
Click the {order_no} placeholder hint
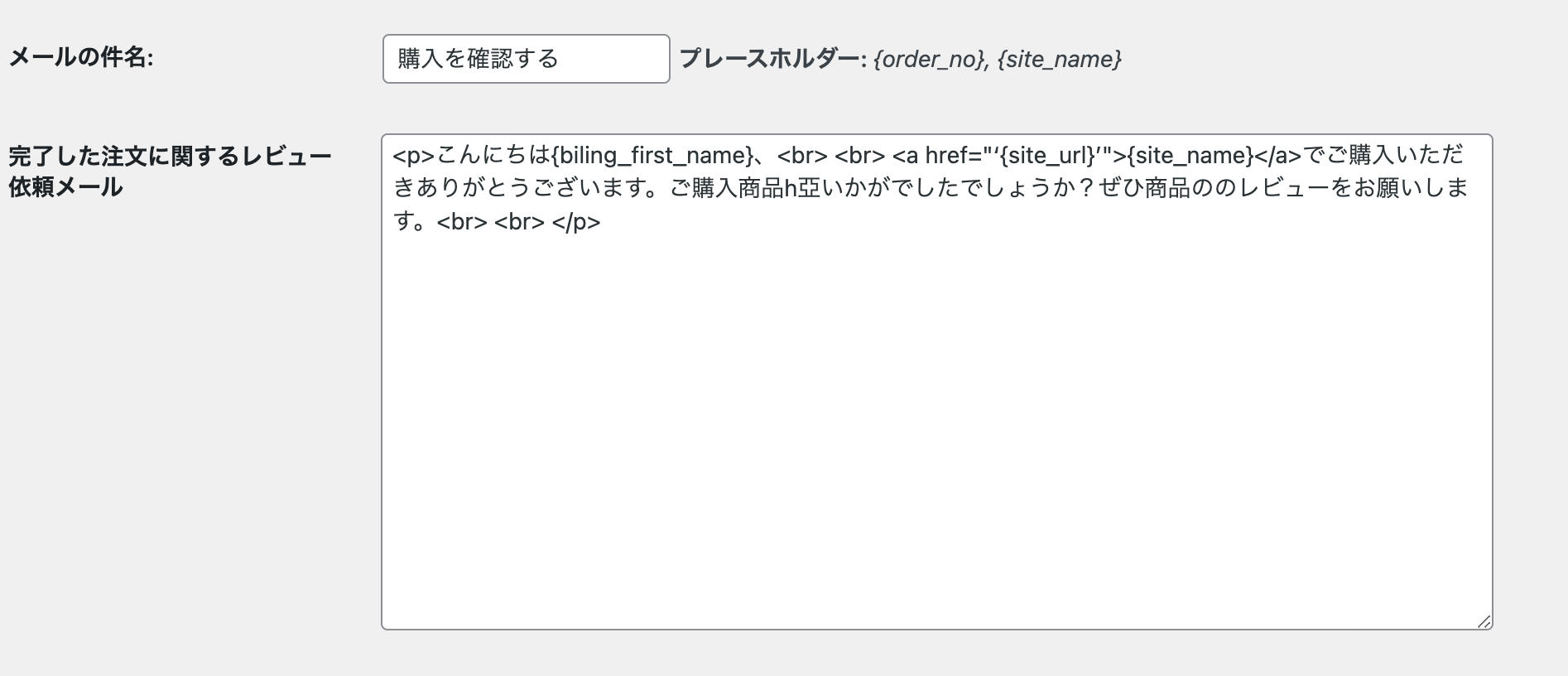(928, 60)
